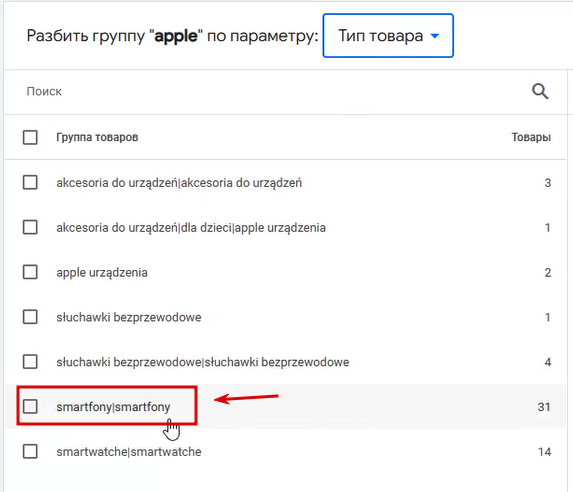Screen dimensions: 573x492
Task: Open the Тип товара dropdown
Action: 388,36
